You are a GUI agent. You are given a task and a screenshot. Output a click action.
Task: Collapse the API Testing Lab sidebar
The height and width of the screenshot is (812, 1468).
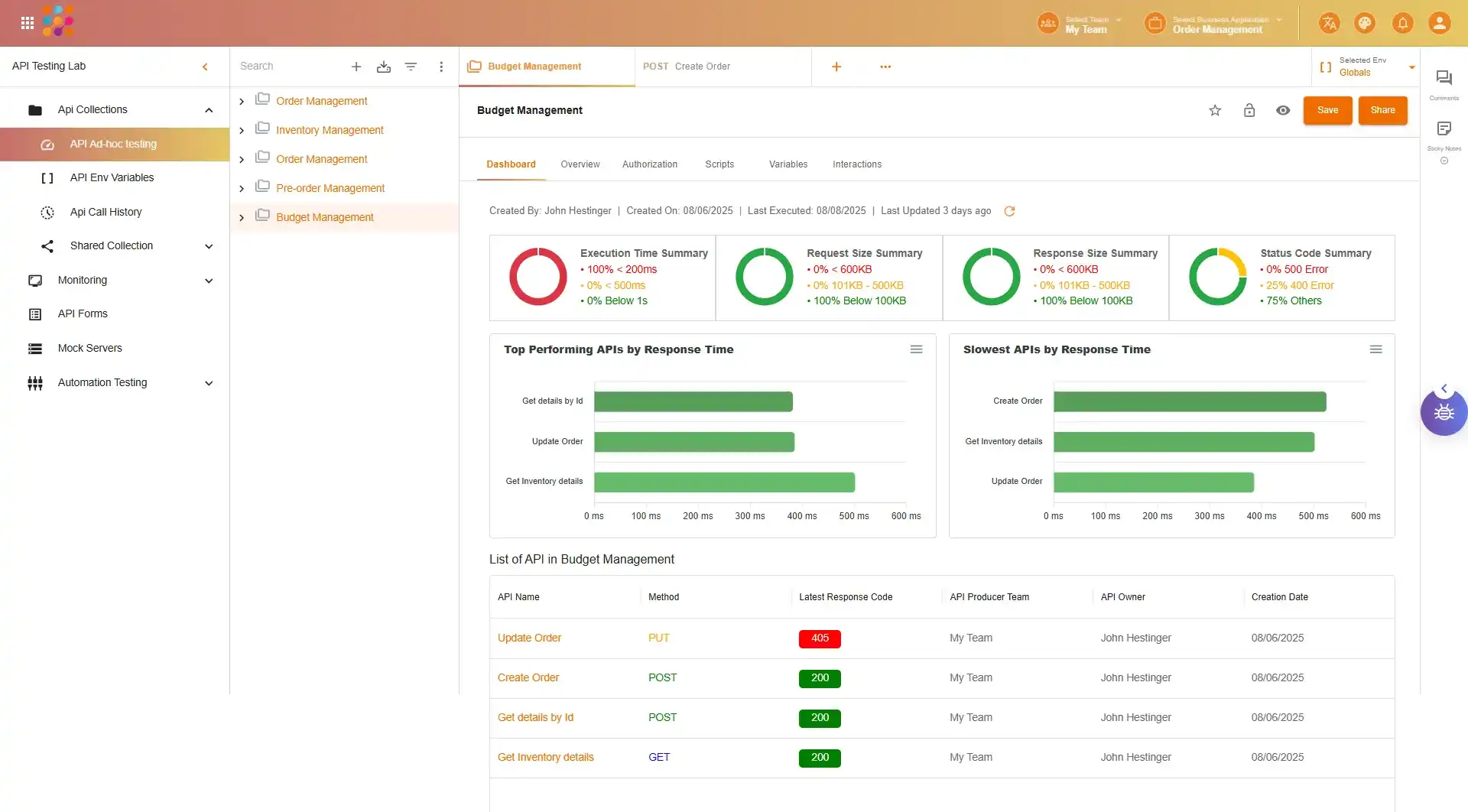coord(205,67)
